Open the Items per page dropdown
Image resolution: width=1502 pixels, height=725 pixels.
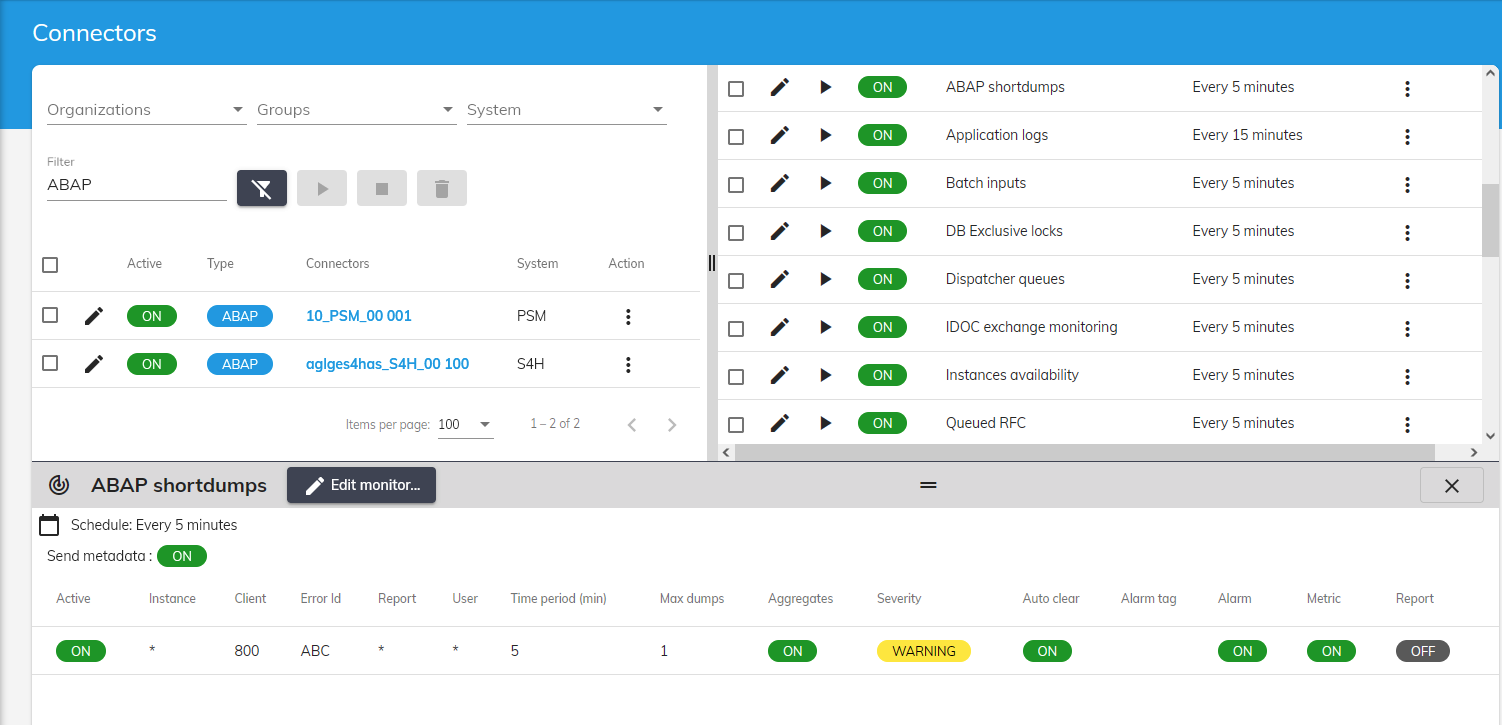pyautogui.click(x=466, y=424)
